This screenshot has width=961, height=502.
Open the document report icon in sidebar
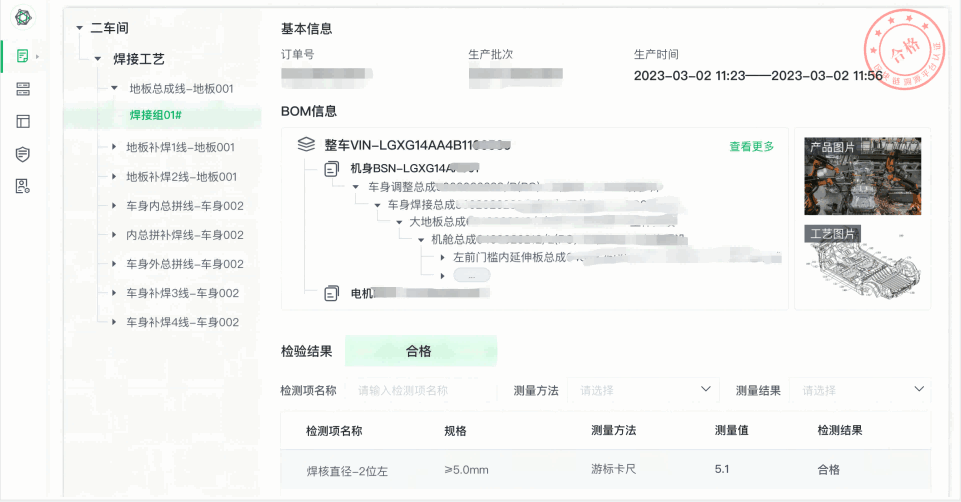click(x=23, y=54)
